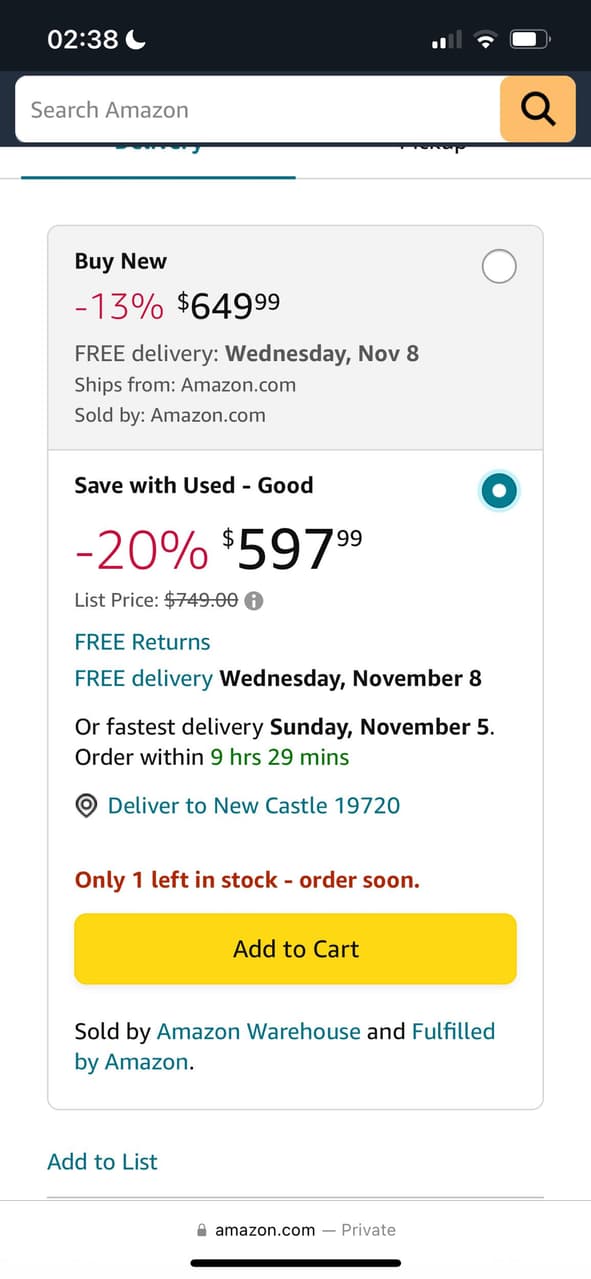Viewport: 591px width, 1279px height.
Task: Open Amazon Warehouse seller page
Action: pyautogui.click(x=259, y=1031)
